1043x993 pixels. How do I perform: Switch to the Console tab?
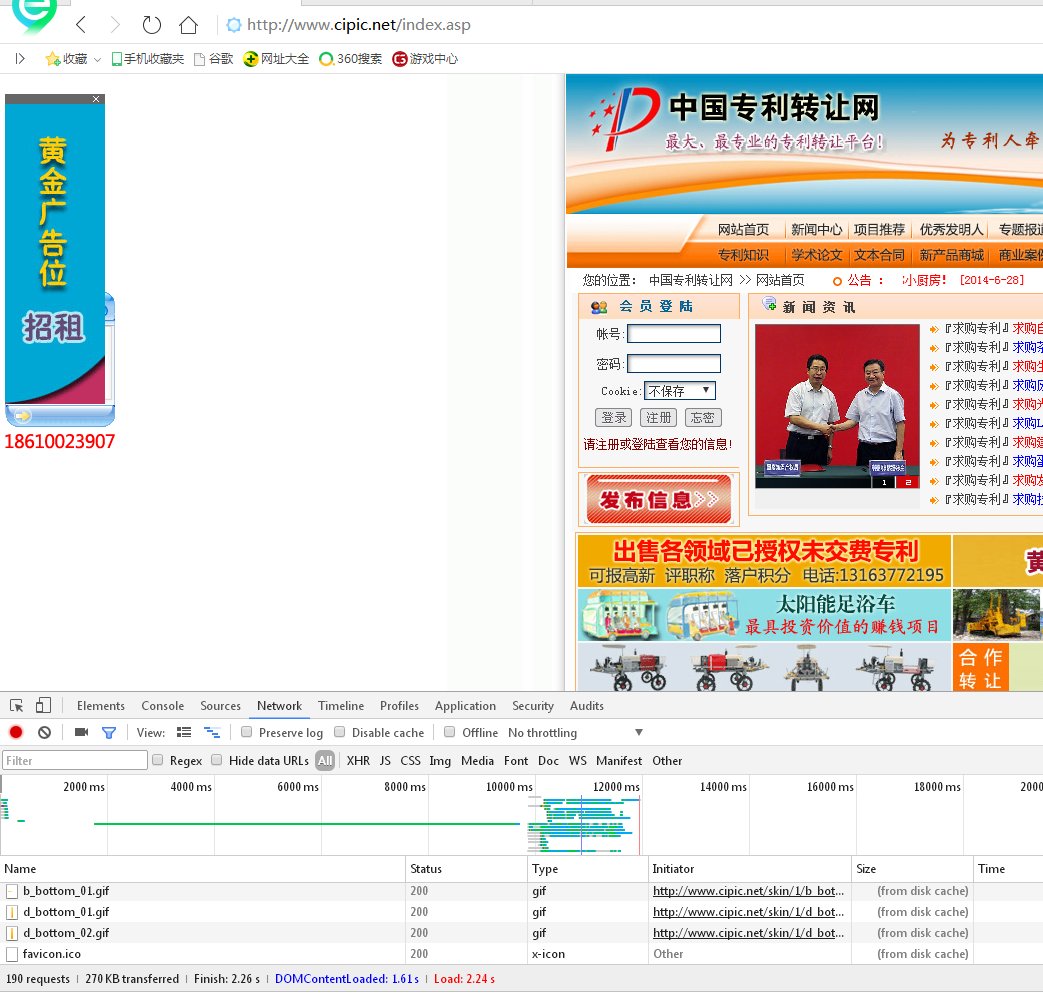pos(162,706)
